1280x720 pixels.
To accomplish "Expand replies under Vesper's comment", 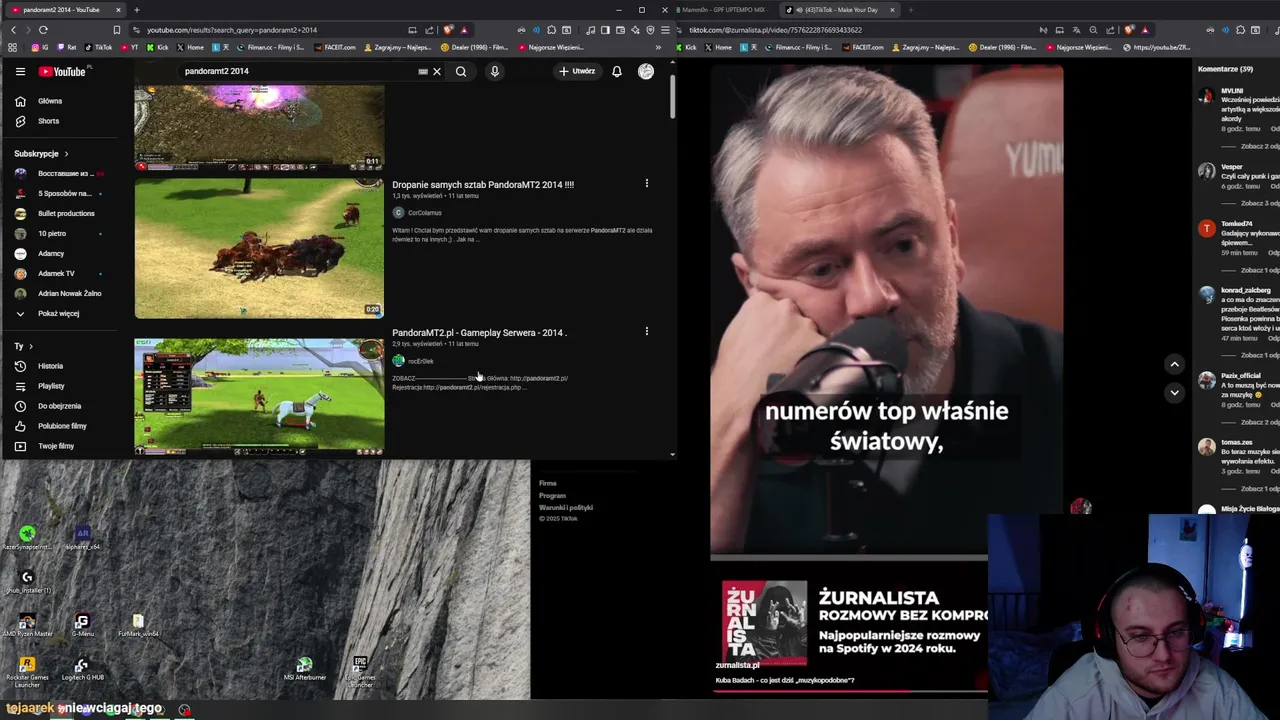I will (x=1259, y=203).
